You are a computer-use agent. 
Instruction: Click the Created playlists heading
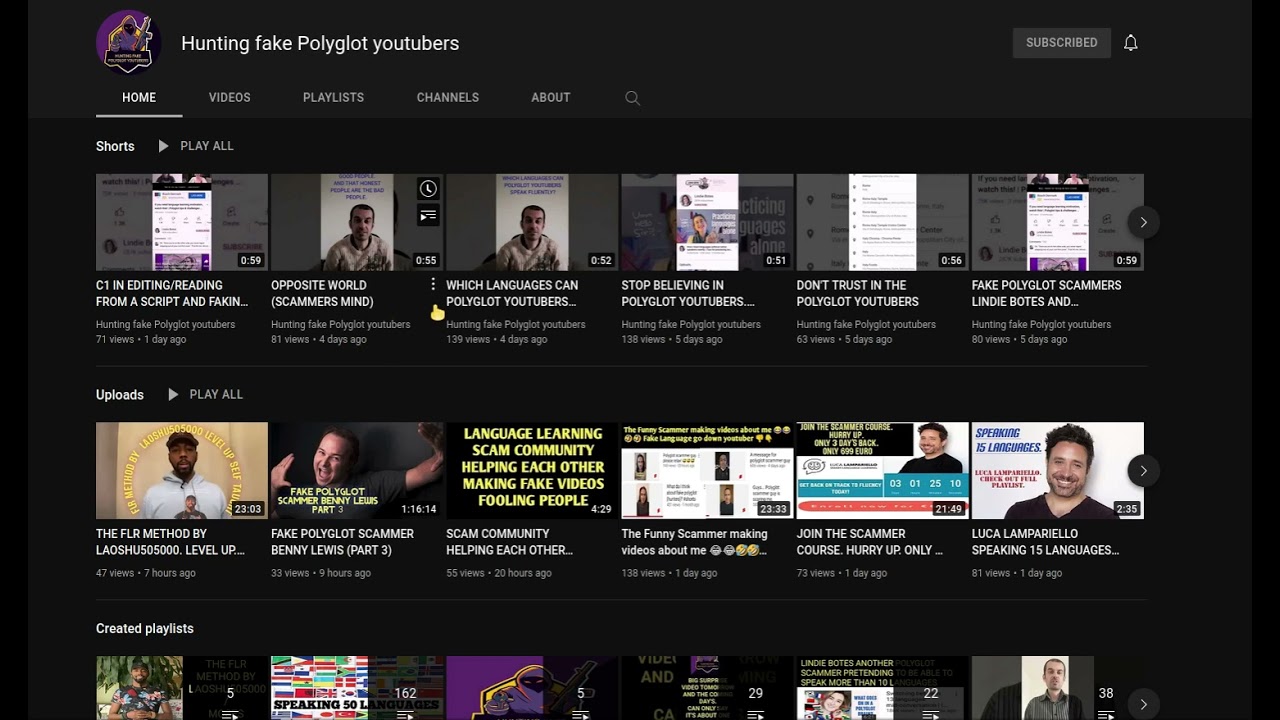click(145, 629)
